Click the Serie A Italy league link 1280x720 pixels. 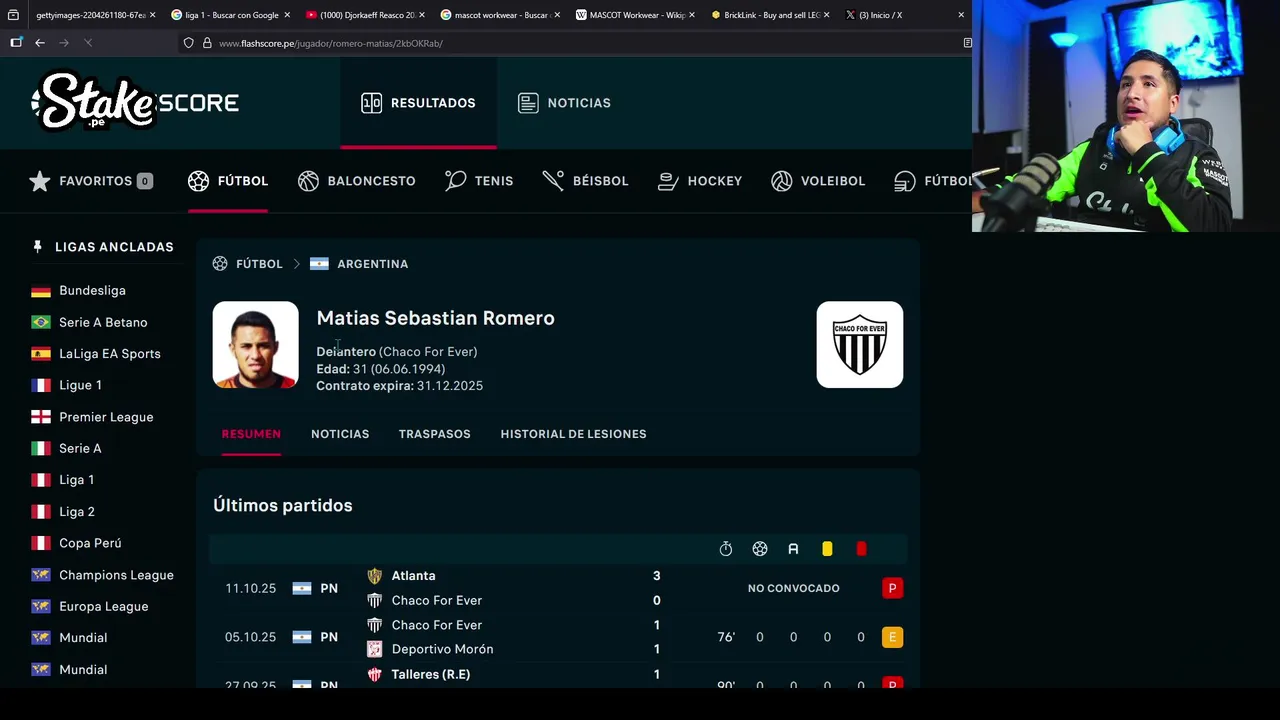coord(80,449)
